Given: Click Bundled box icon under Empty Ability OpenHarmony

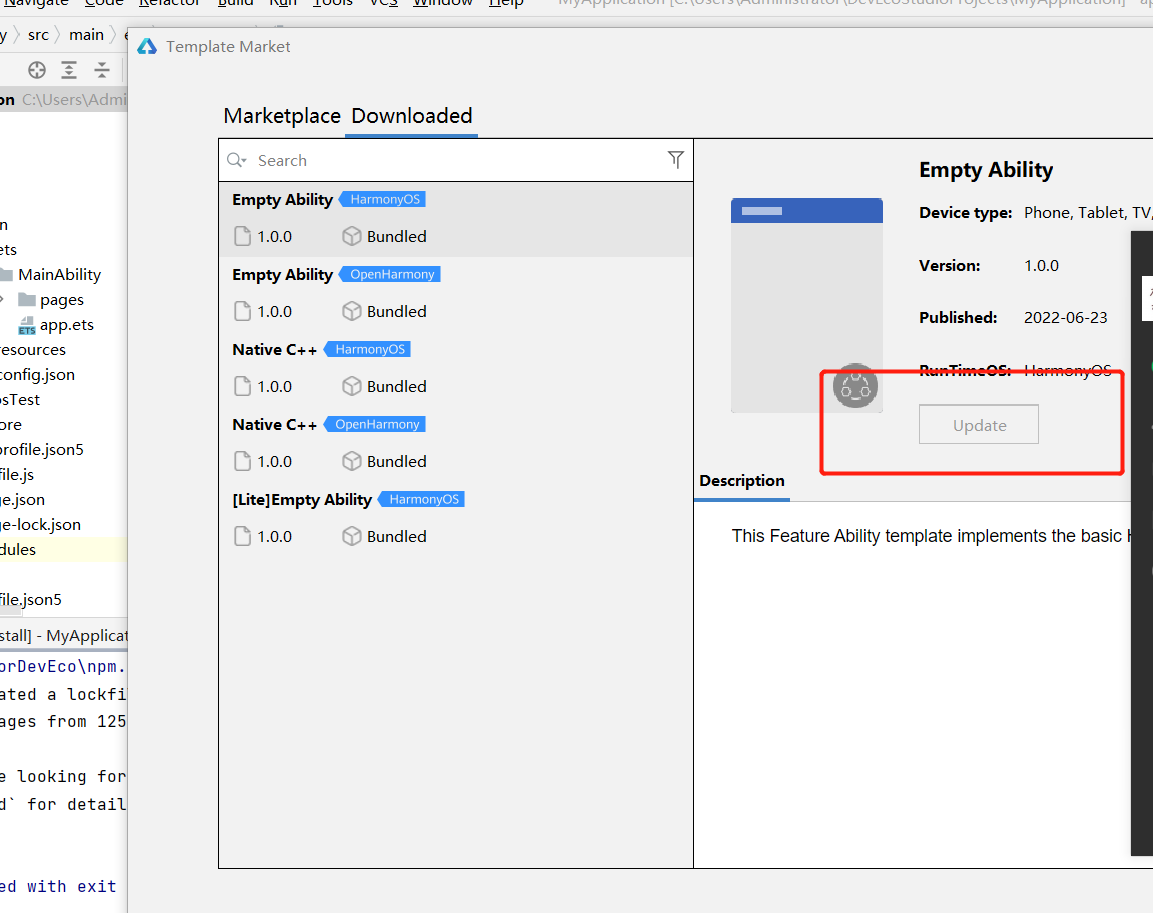Looking at the screenshot, I should [351, 311].
